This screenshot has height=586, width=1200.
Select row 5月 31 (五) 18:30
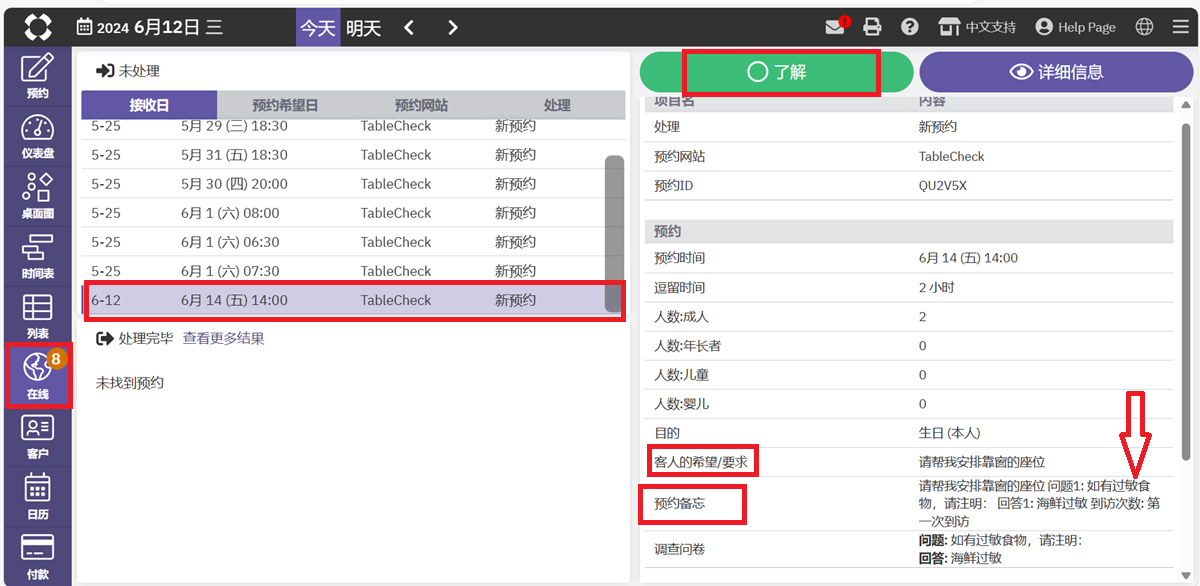[343, 155]
